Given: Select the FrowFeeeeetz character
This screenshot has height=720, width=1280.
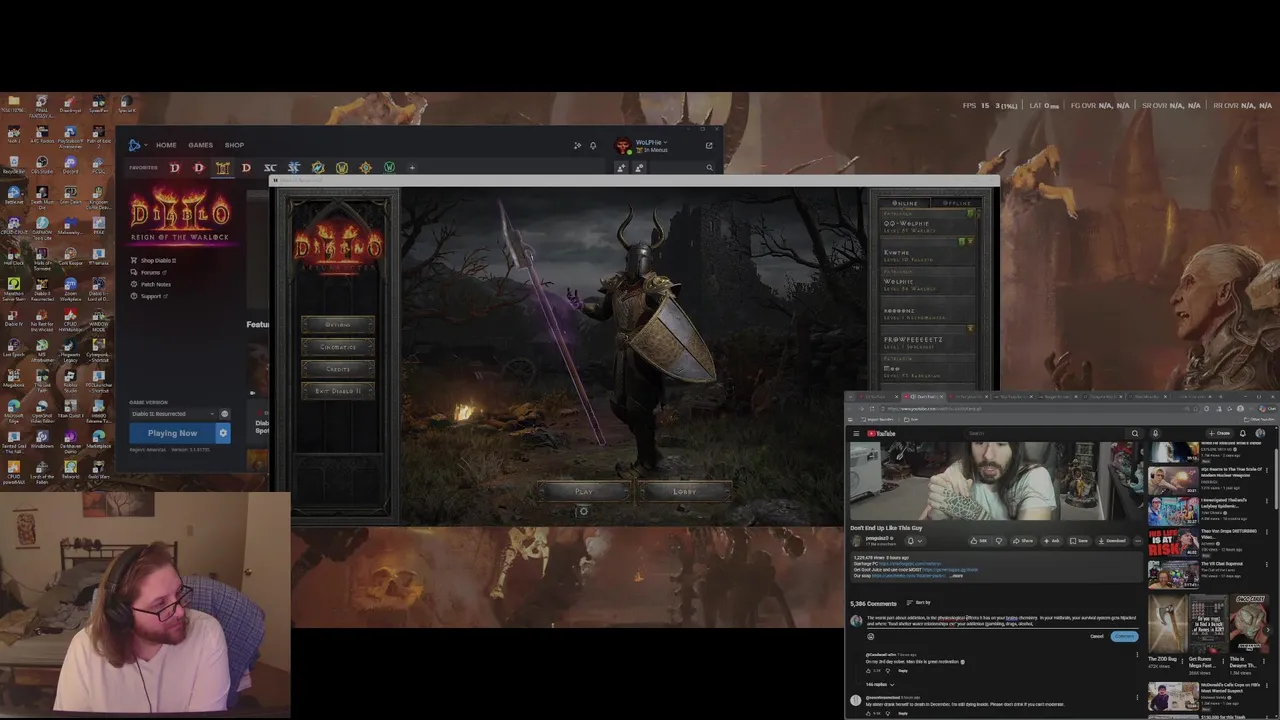Looking at the screenshot, I should [930, 338].
